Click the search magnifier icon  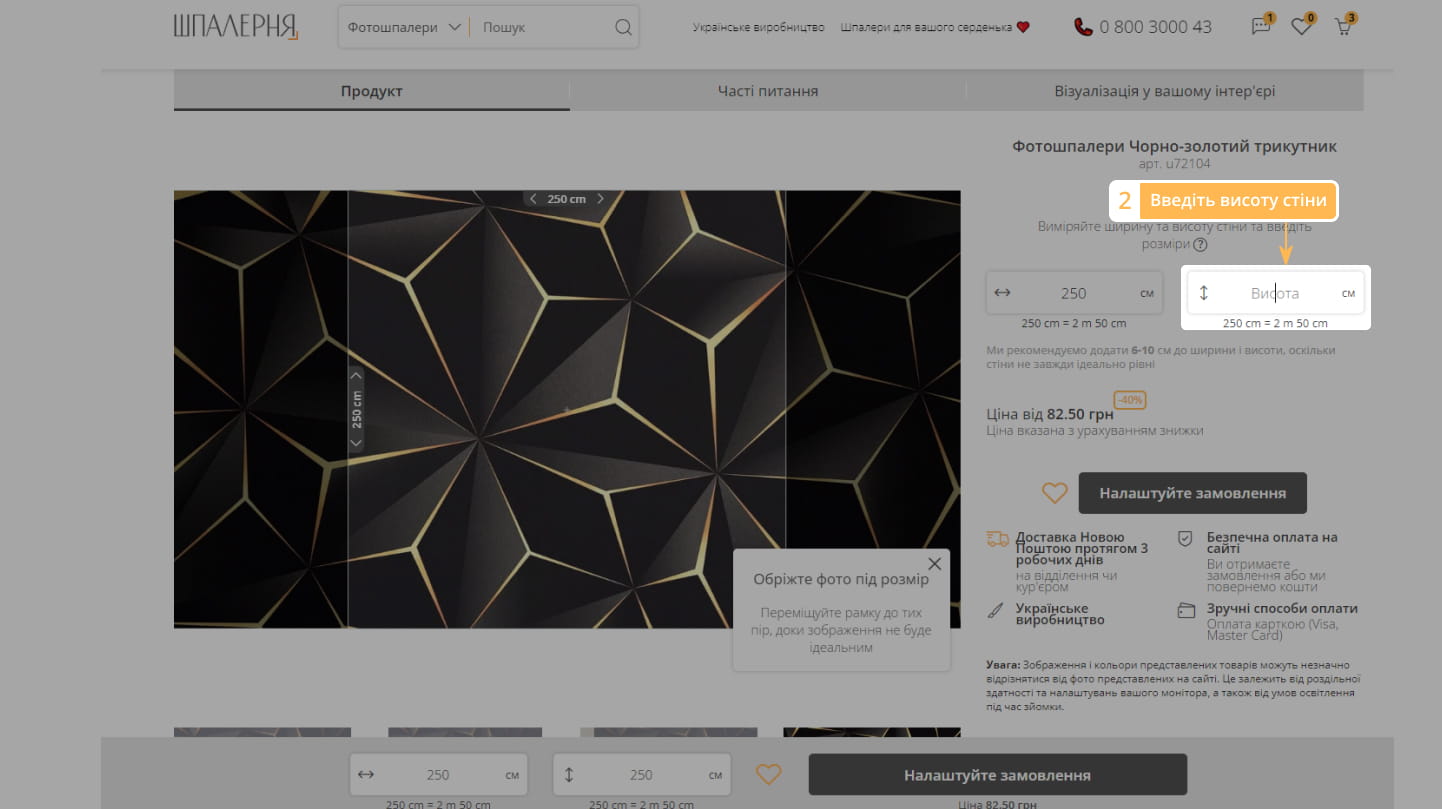coord(623,27)
